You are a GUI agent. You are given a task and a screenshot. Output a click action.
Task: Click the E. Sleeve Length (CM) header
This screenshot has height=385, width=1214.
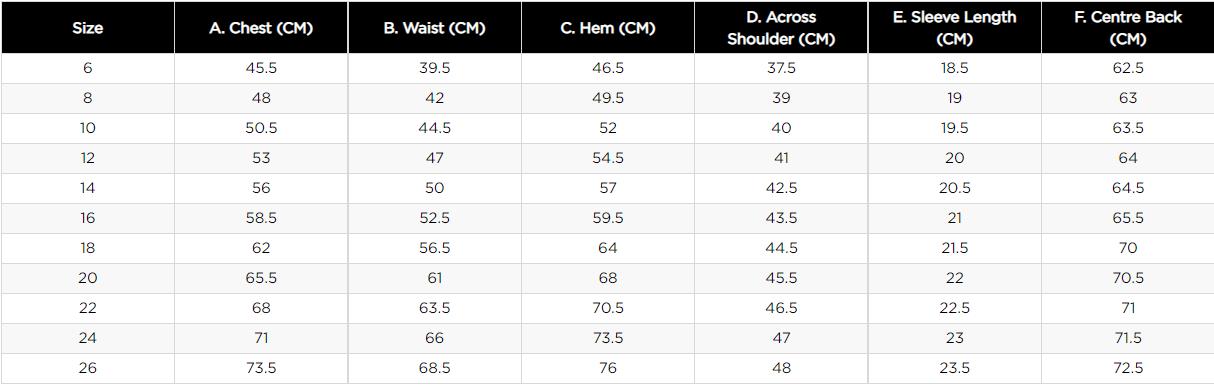954,28
